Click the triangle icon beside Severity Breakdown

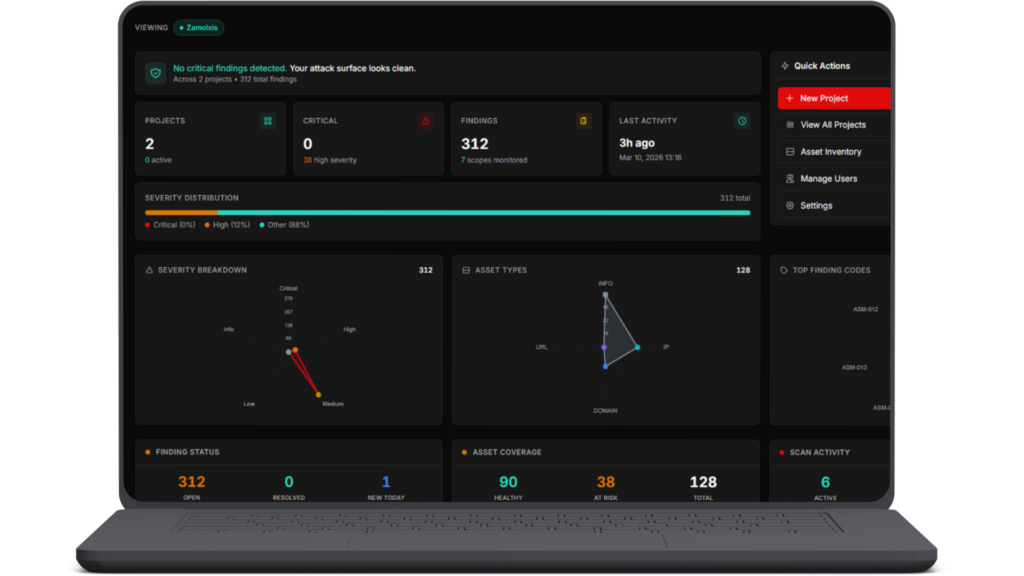(150, 270)
